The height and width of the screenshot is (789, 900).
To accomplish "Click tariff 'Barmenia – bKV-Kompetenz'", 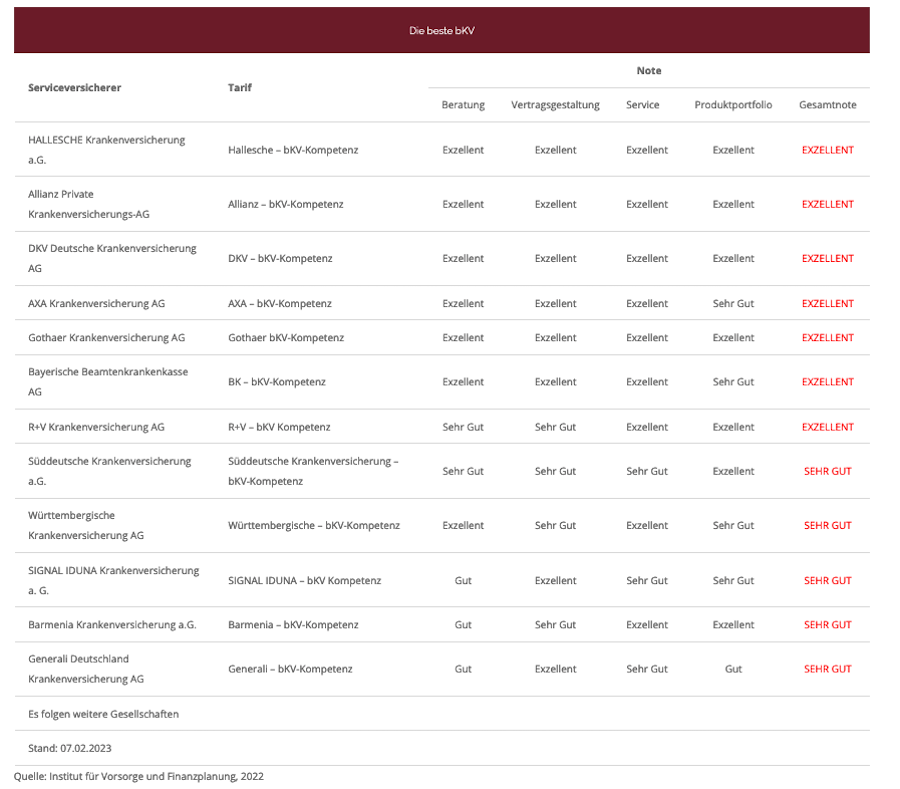I will pyautogui.click(x=293, y=624).
